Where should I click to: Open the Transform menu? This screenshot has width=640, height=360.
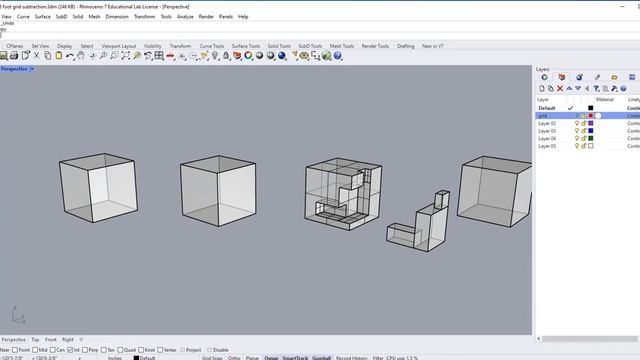[144, 17]
